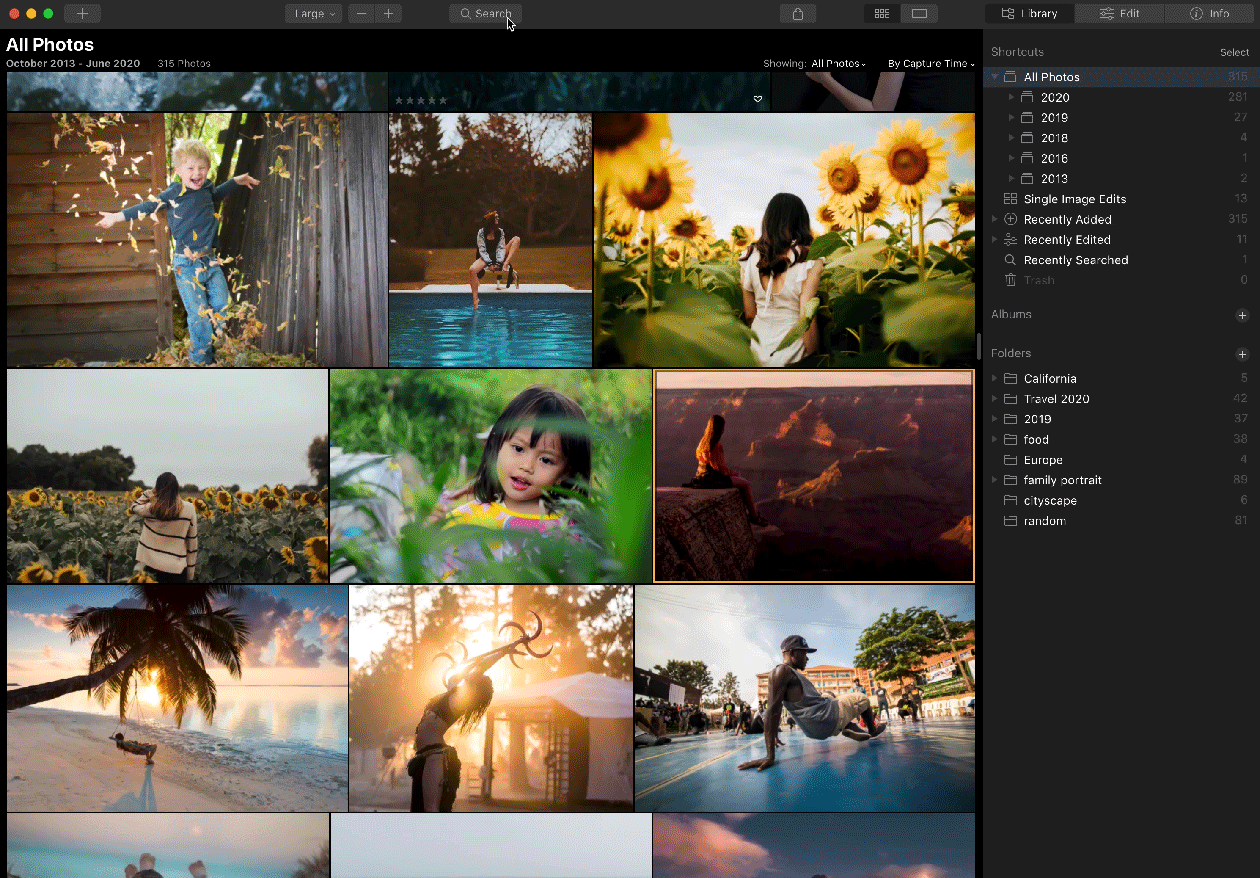Increase thumbnail size with plus button
Image resolution: width=1260 pixels, height=878 pixels.
click(388, 14)
